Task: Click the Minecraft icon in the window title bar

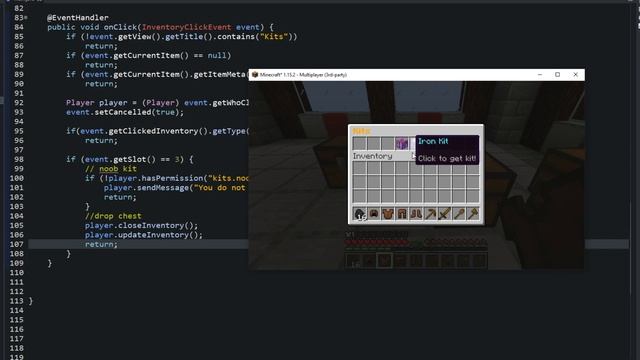Action: pyautogui.click(x=255, y=75)
